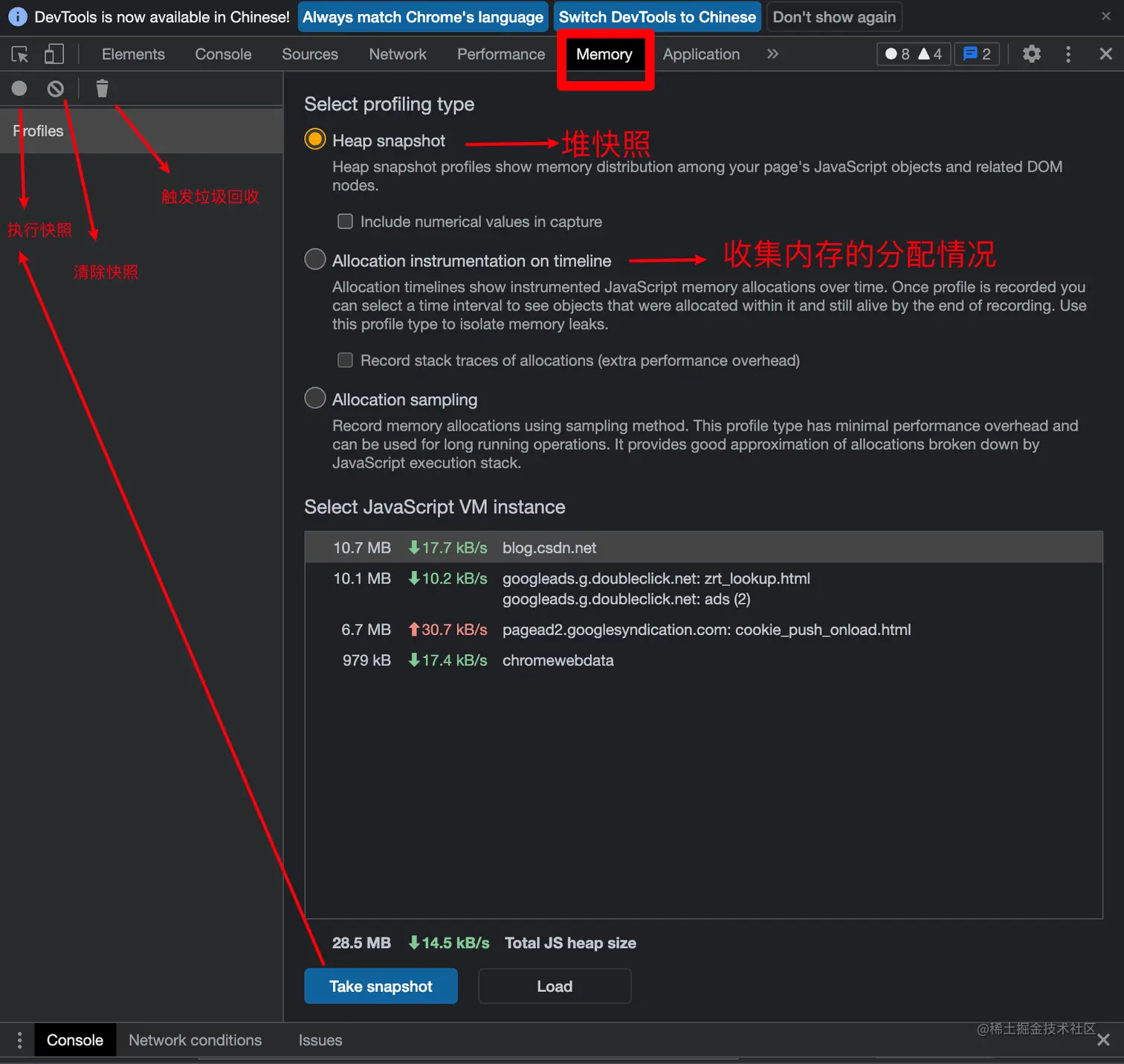Open the Issues drawer tab
Screen dimensions: 1124x1064
[x=320, y=1039]
